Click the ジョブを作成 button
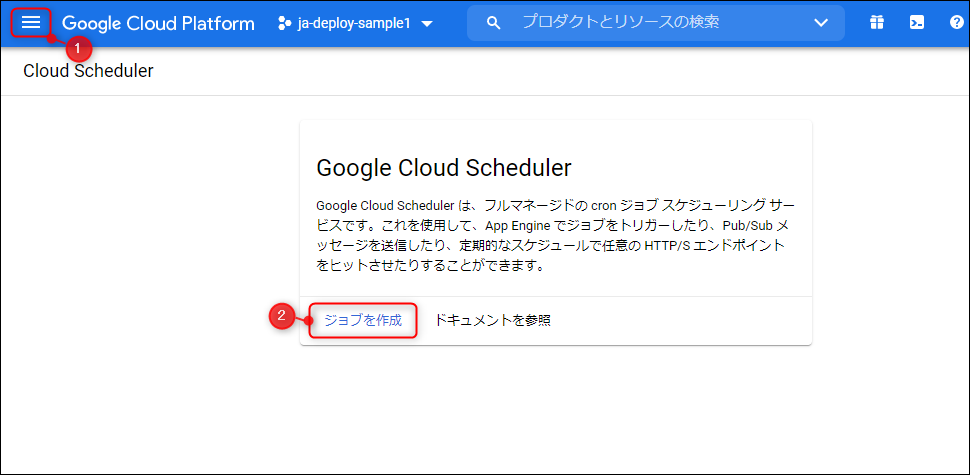This screenshot has width=970, height=475. coord(362,320)
